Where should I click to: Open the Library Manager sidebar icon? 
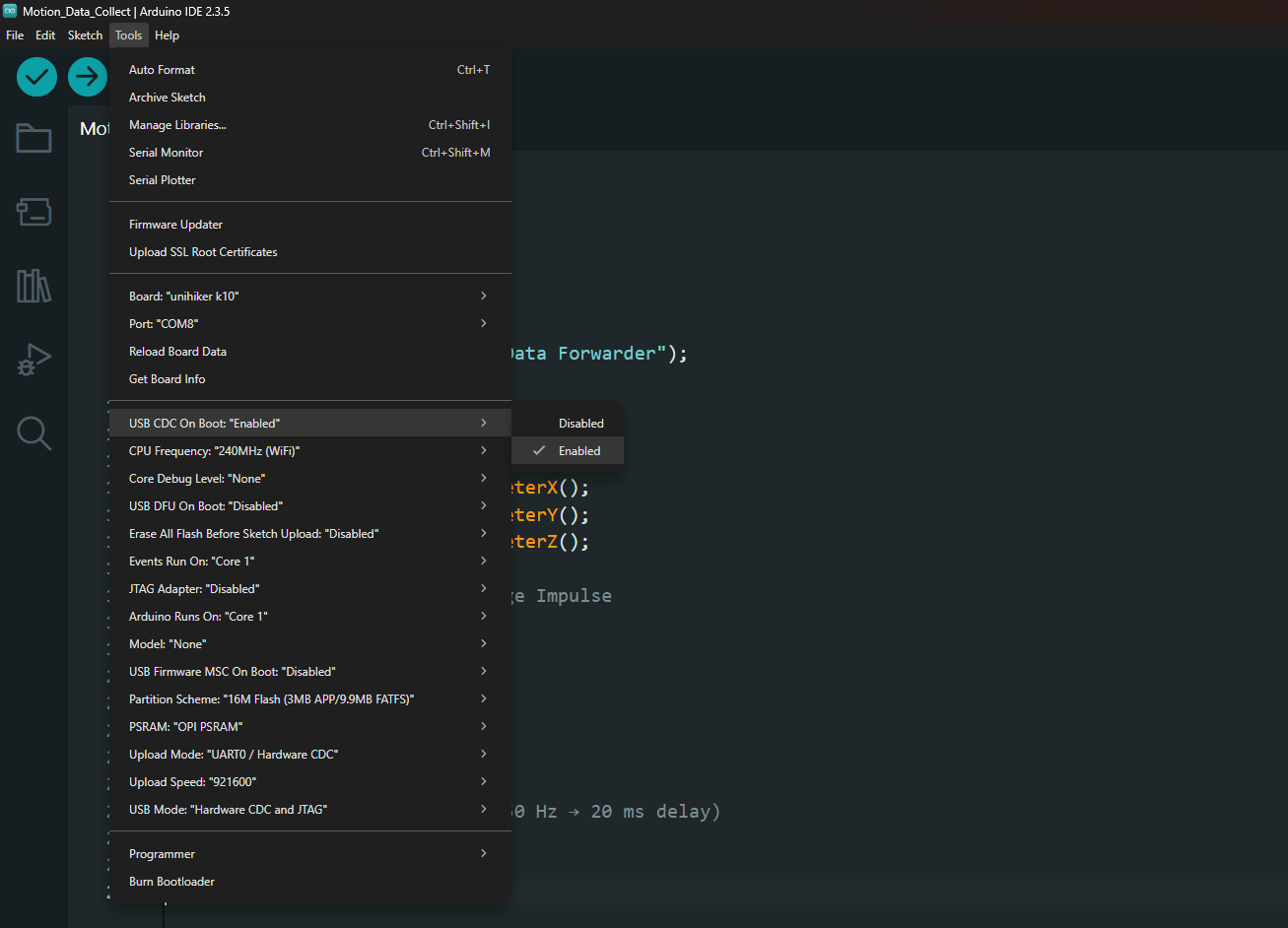(34, 286)
